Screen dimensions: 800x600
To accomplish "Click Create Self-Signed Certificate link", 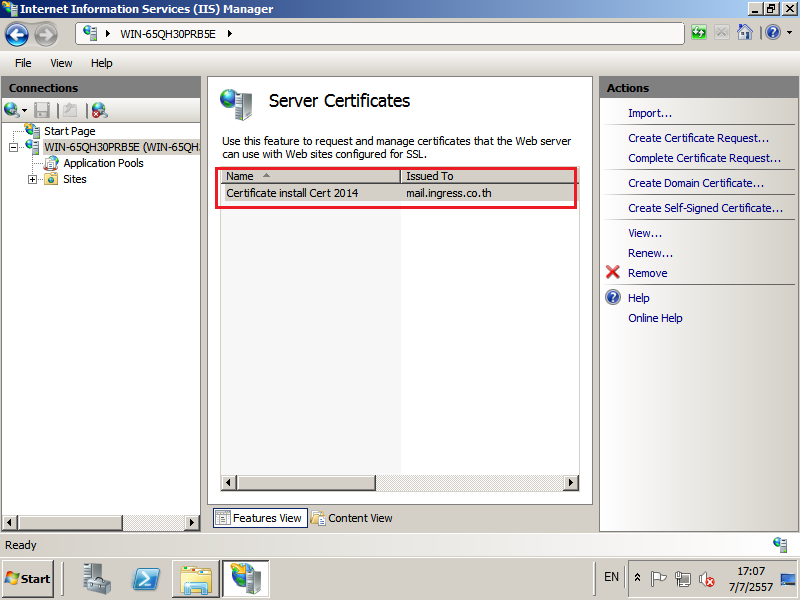I will (x=705, y=208).
